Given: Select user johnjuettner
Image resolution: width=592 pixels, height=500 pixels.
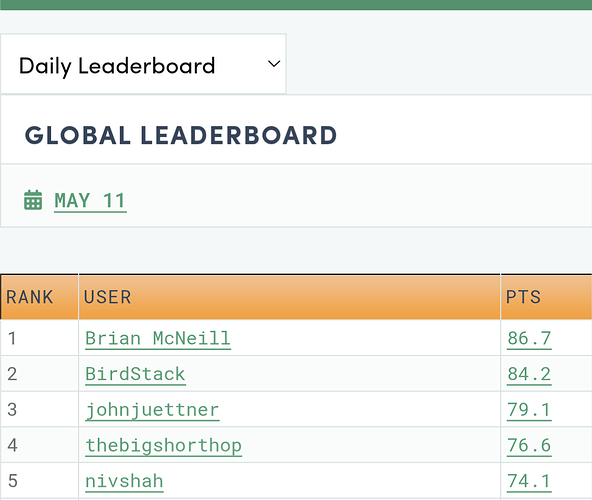Looking at the screenshot, I should (152, 410).
